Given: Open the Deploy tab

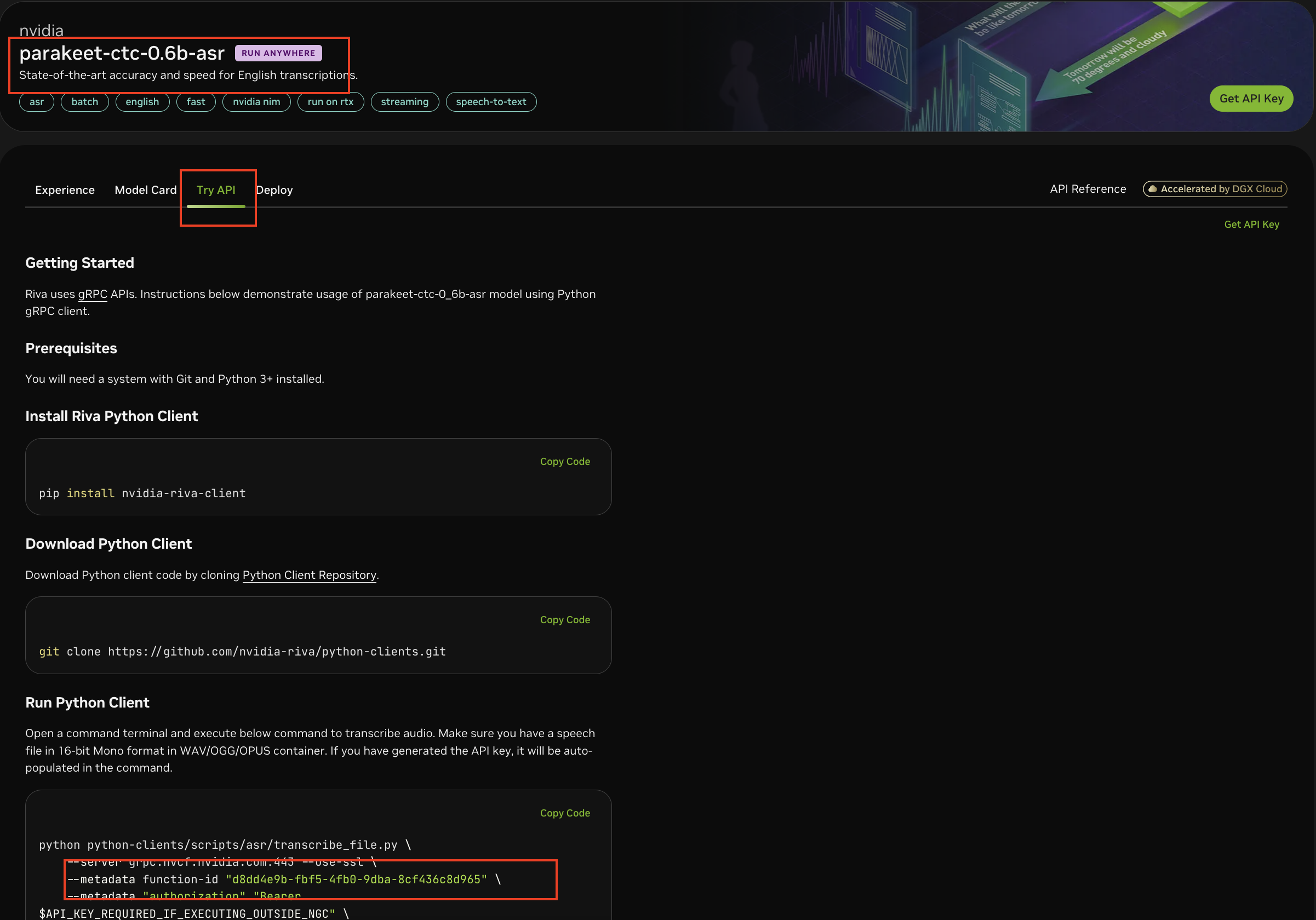Looking at the screenshot, I should [274, 189].
